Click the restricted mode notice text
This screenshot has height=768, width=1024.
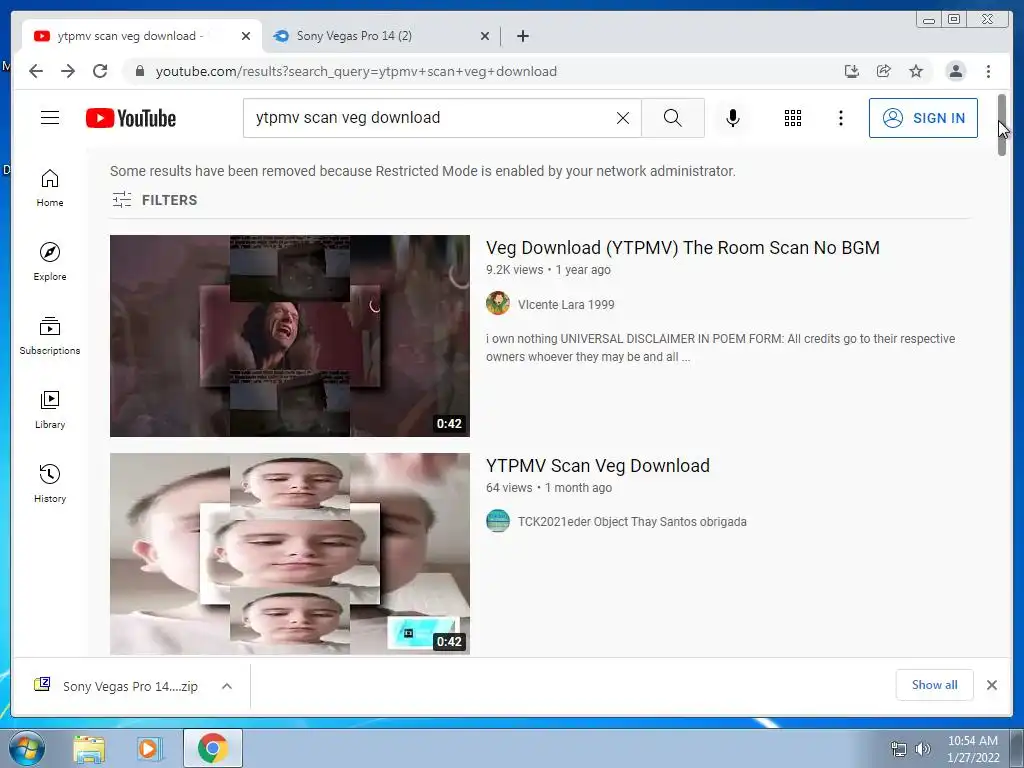point(422,171)
